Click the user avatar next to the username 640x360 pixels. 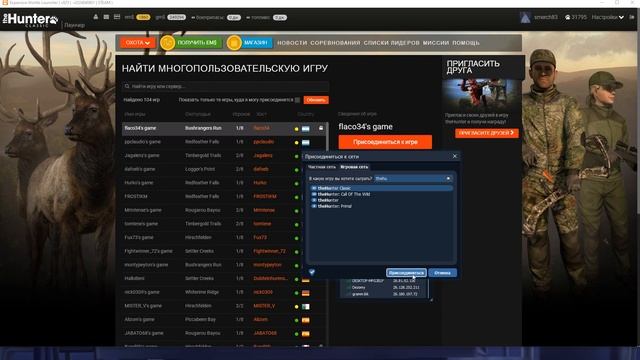click(525, 17)
